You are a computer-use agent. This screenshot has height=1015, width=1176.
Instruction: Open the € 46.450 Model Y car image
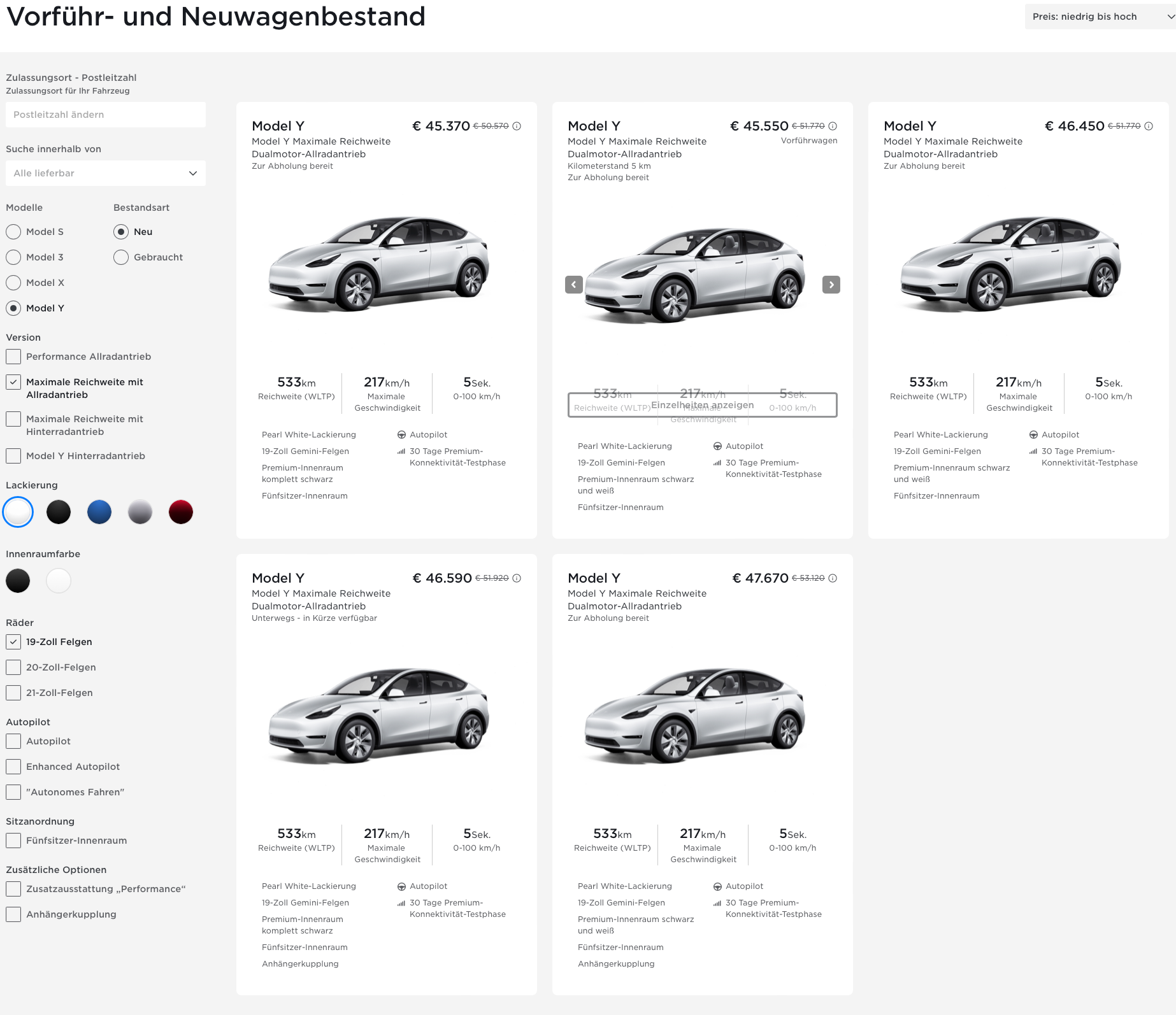click(1011, 264)
